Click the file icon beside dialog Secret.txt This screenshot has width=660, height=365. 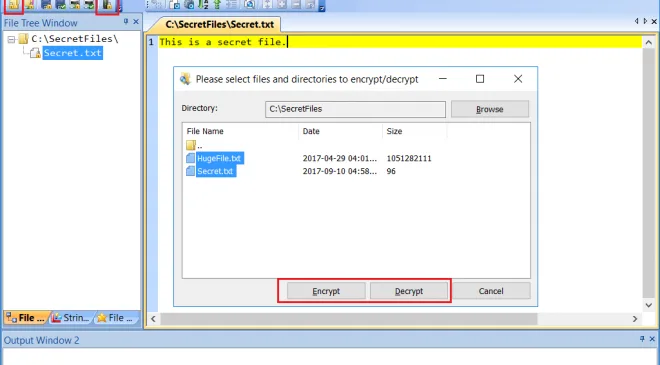tap(191, 171)
